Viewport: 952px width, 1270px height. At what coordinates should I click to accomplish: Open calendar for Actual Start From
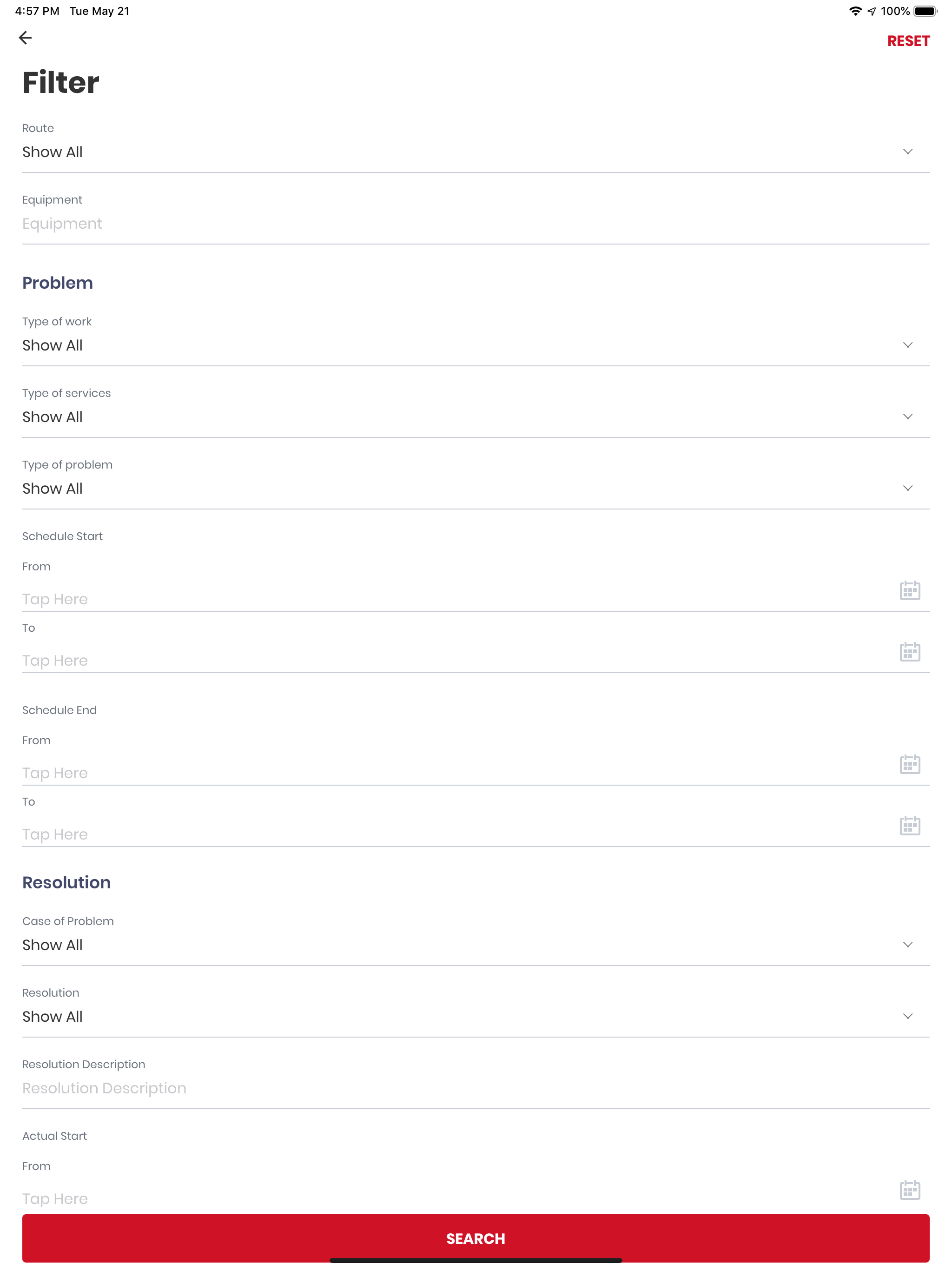(910, 1190)
